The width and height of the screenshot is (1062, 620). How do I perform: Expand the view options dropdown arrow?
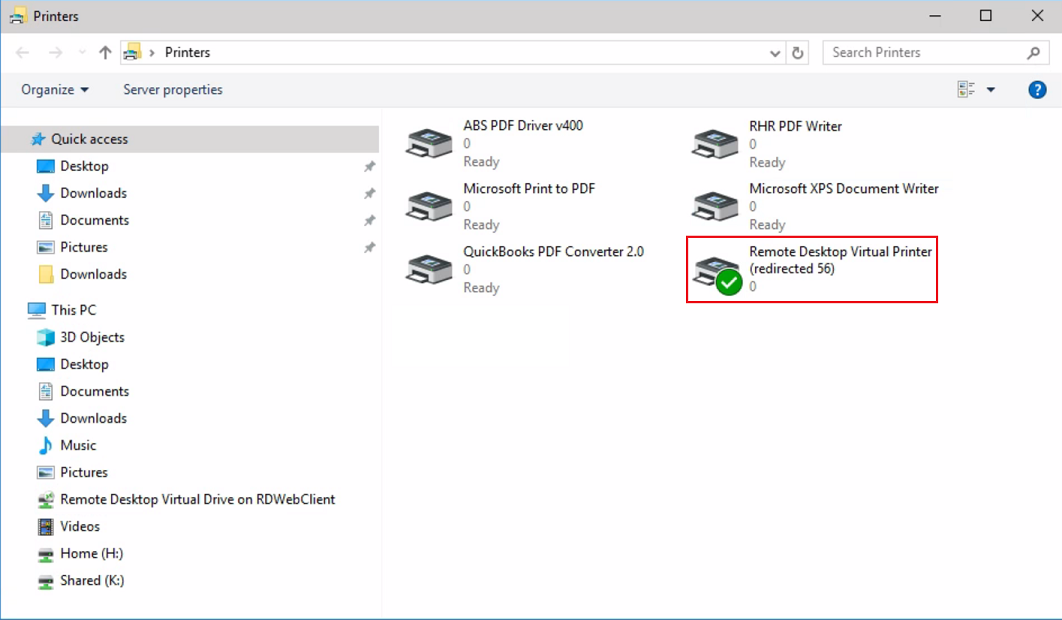tap(991, 89)
